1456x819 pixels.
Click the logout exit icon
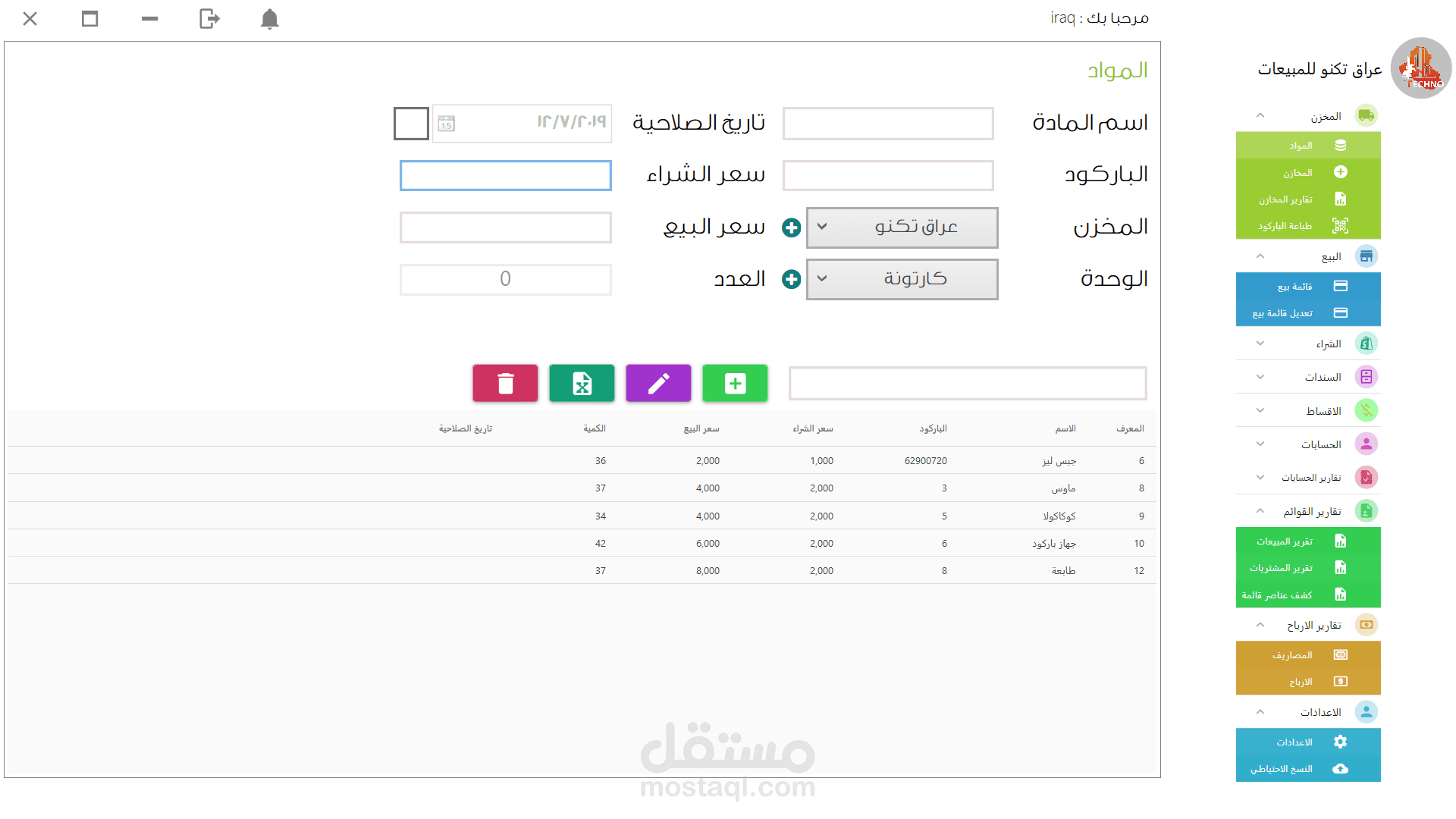click(209, 19)
